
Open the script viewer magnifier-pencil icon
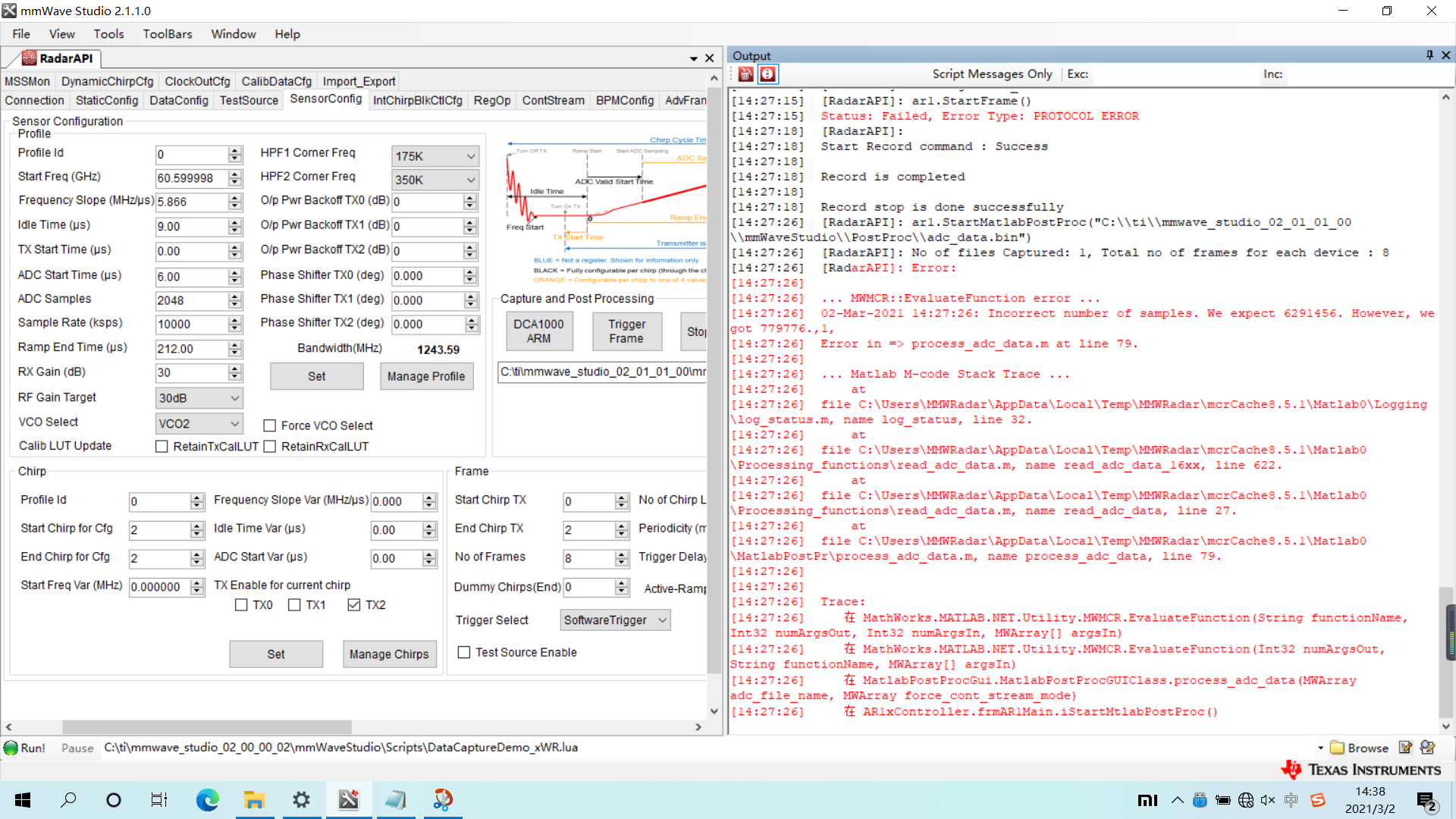coord(1428,748)
